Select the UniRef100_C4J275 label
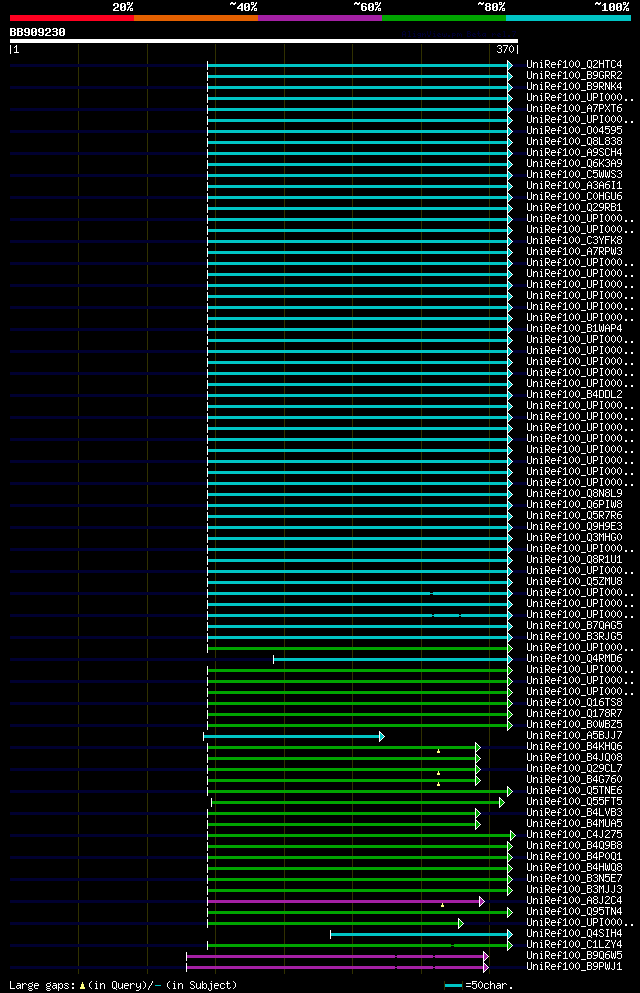 pos(574,835)
